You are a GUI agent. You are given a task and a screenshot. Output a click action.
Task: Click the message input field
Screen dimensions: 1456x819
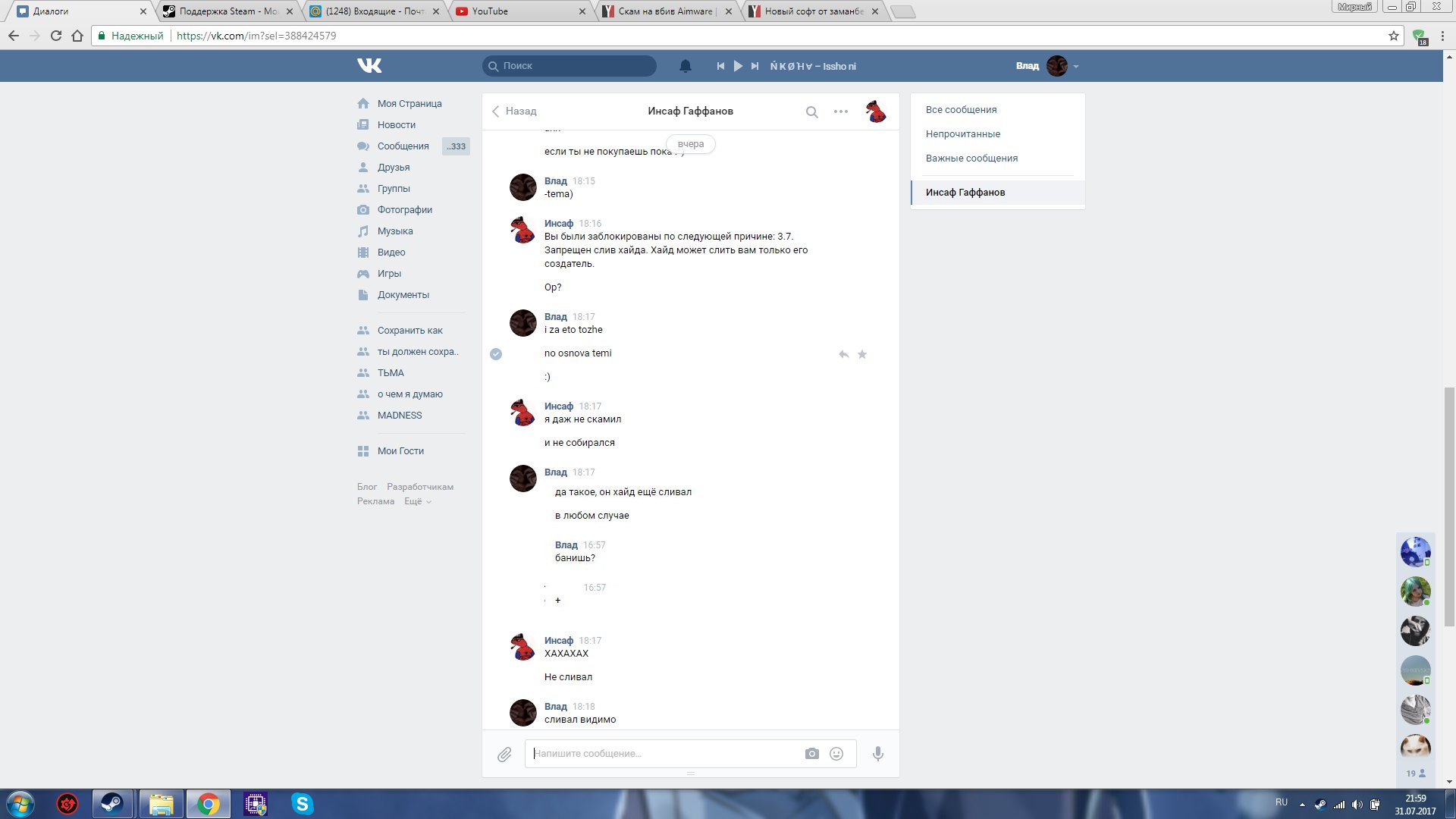pos(664,754)
